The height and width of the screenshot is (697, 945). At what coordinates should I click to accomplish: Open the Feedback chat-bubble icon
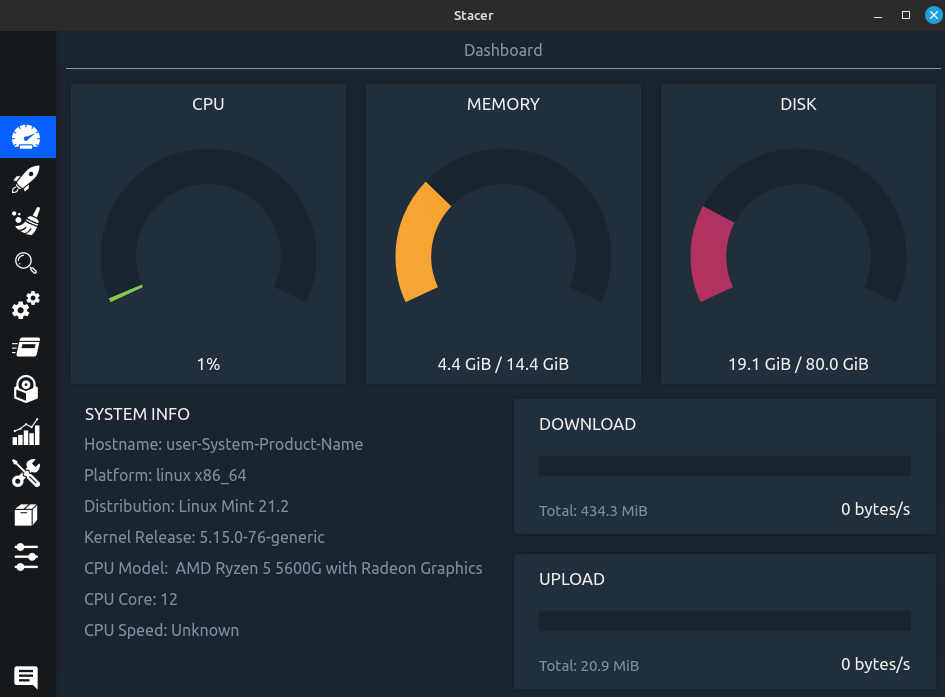(x=26, y=677)
